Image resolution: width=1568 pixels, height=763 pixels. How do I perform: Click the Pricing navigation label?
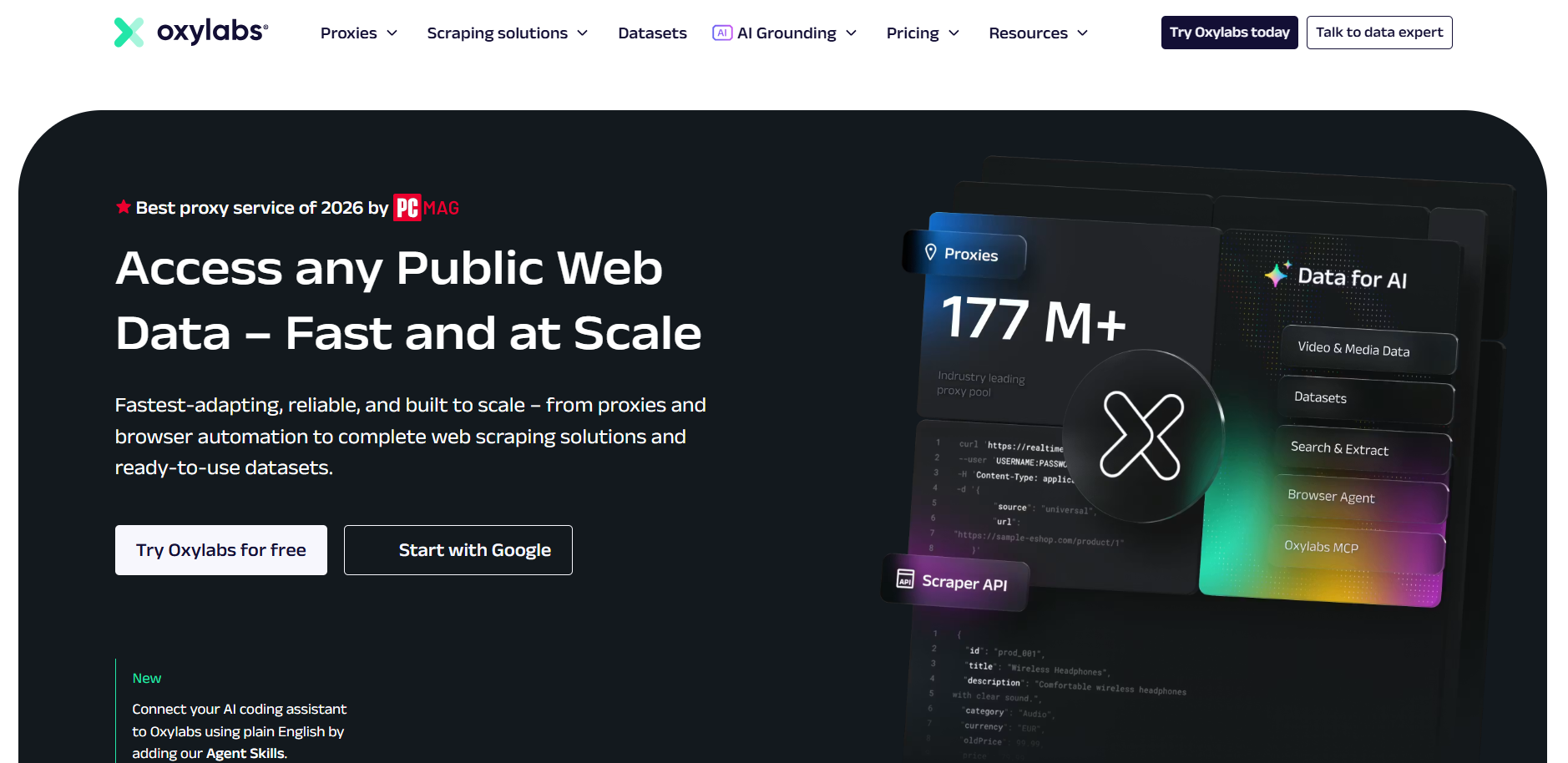(x=913, y=33)
